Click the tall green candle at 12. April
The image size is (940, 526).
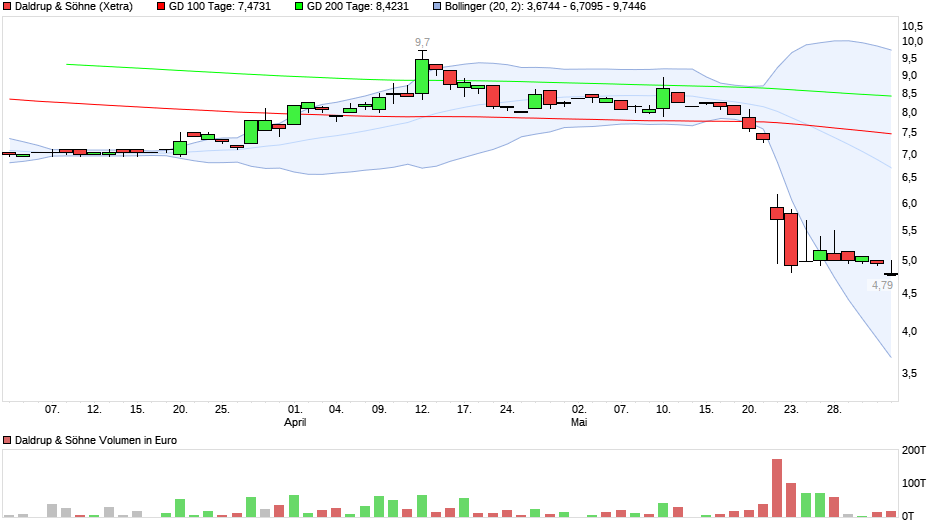422,76
